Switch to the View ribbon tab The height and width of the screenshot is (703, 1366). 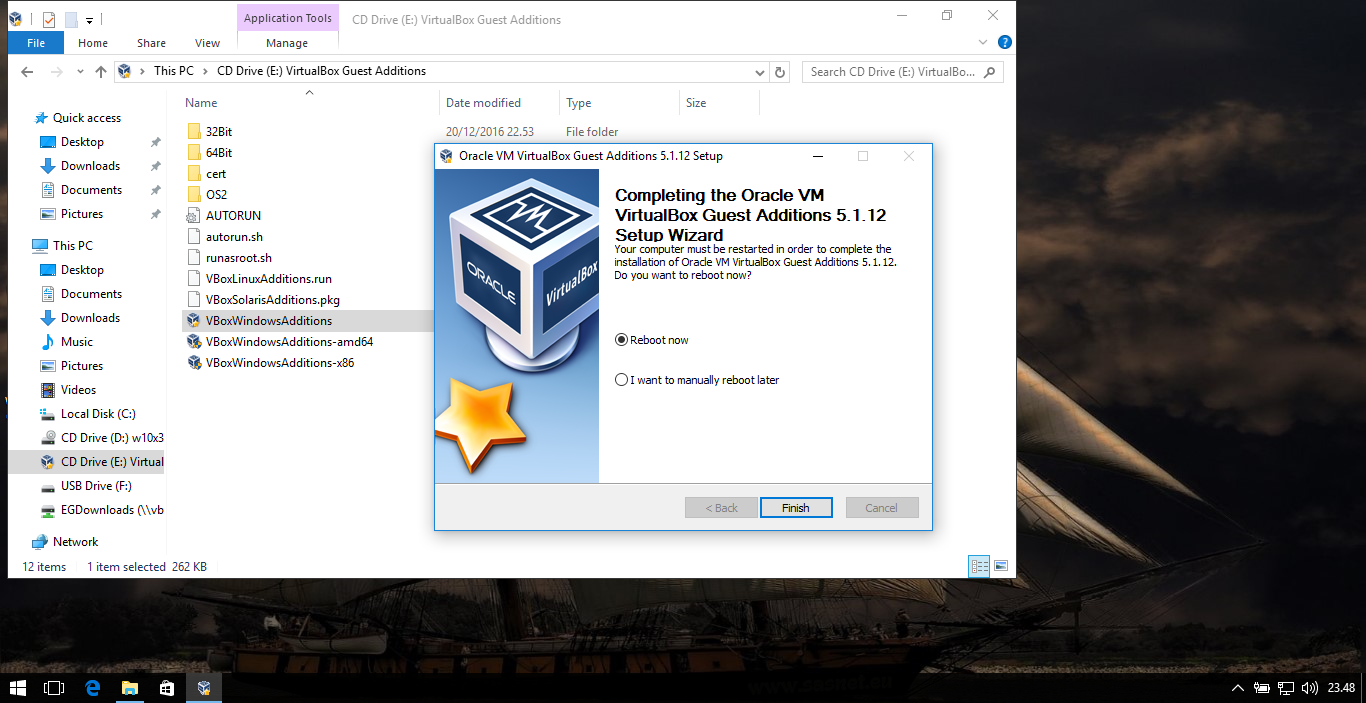[x=208, y=43]
